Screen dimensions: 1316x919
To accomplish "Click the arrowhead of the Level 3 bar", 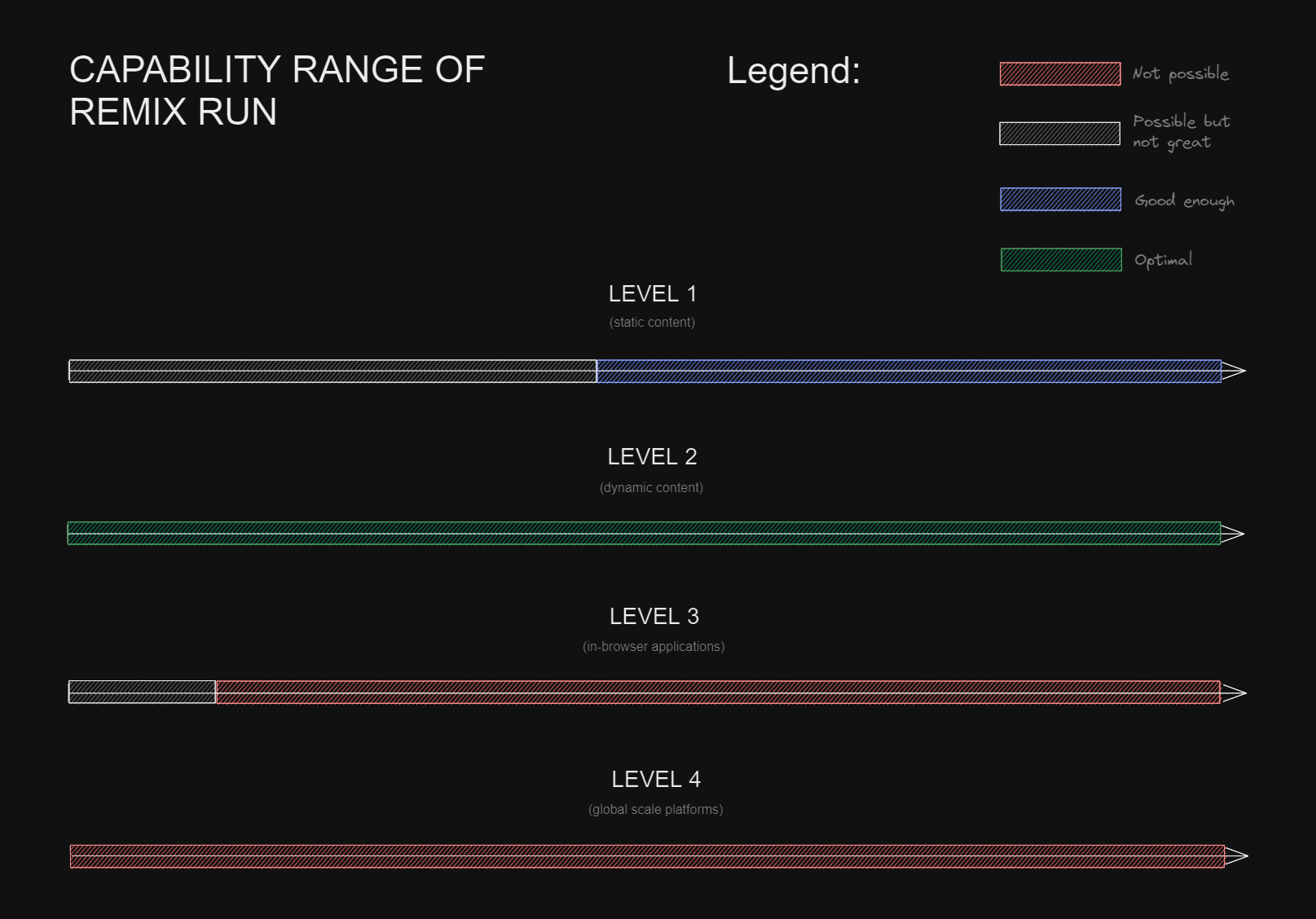I will click(x=1234, y=693).
